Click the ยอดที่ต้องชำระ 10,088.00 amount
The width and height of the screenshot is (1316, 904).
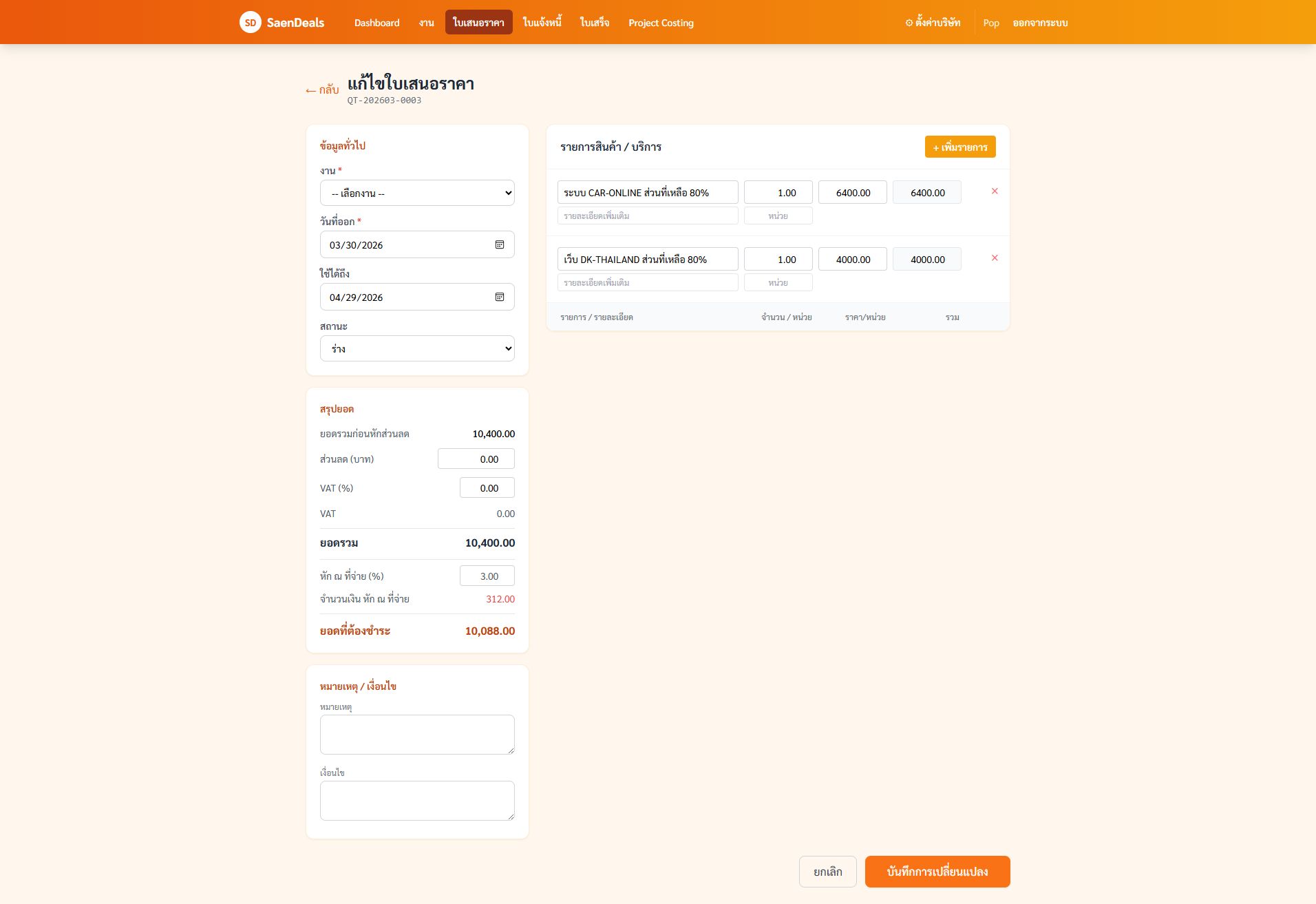click(x=490, y=631)
